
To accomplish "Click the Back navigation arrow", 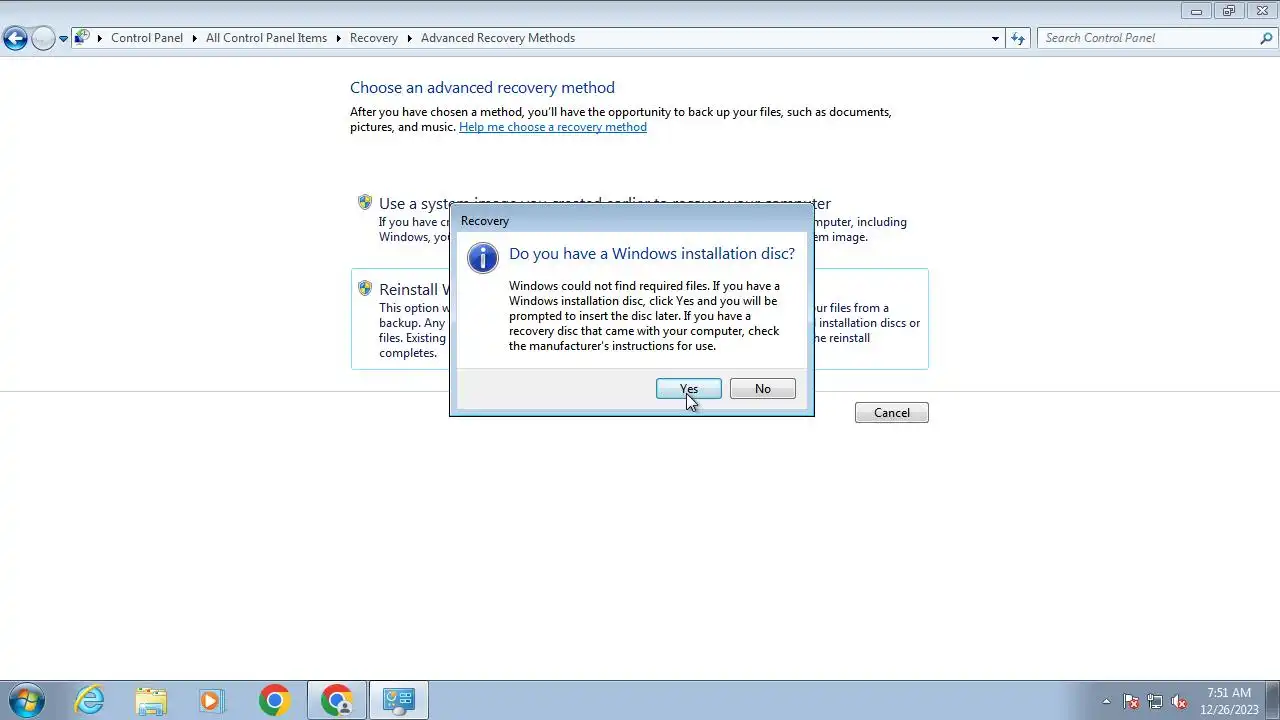I will pos(15,39).
